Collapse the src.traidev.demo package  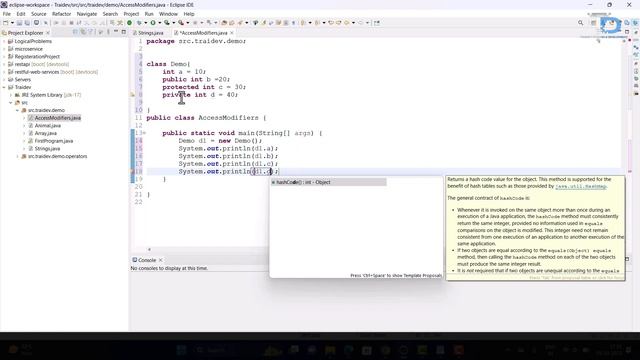point(18,110)
